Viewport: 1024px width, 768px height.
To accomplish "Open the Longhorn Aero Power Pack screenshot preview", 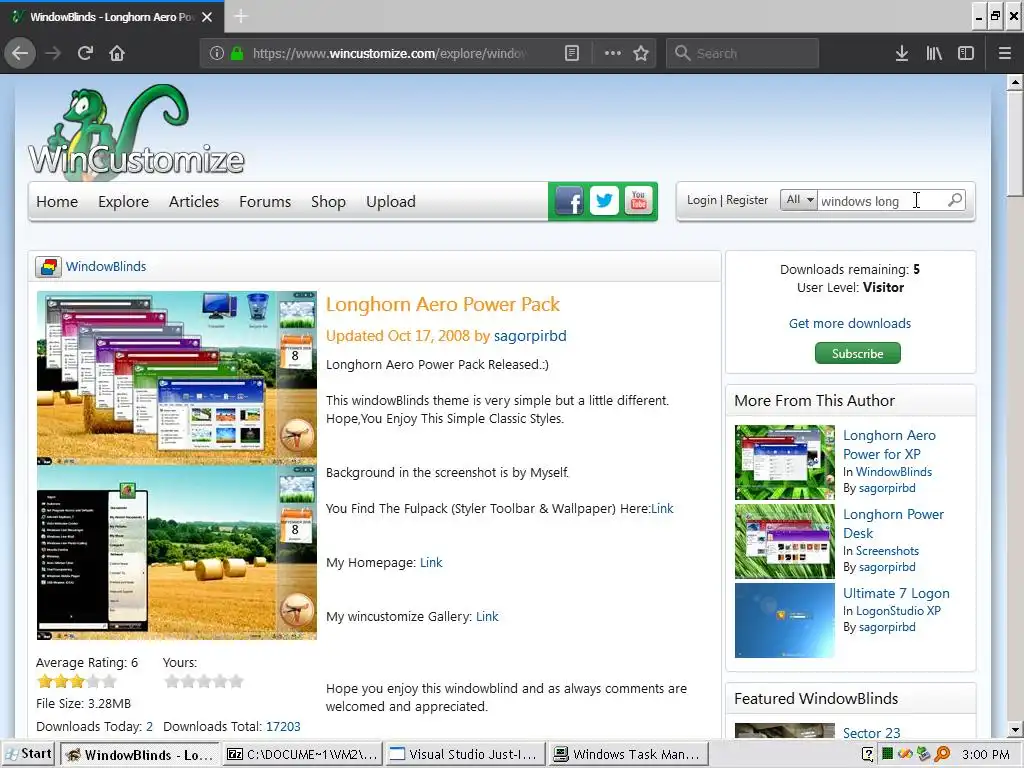I will 176,465.
